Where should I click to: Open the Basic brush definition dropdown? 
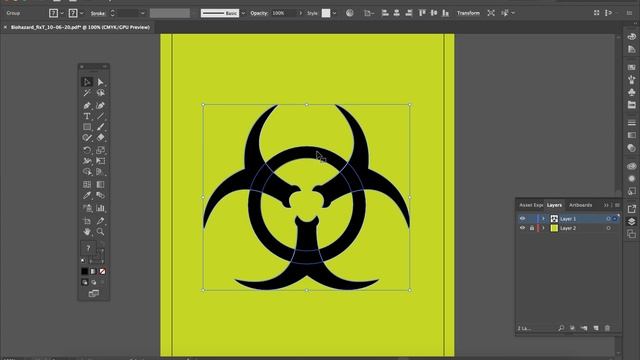pyautogui.click(x=243, y=13)
